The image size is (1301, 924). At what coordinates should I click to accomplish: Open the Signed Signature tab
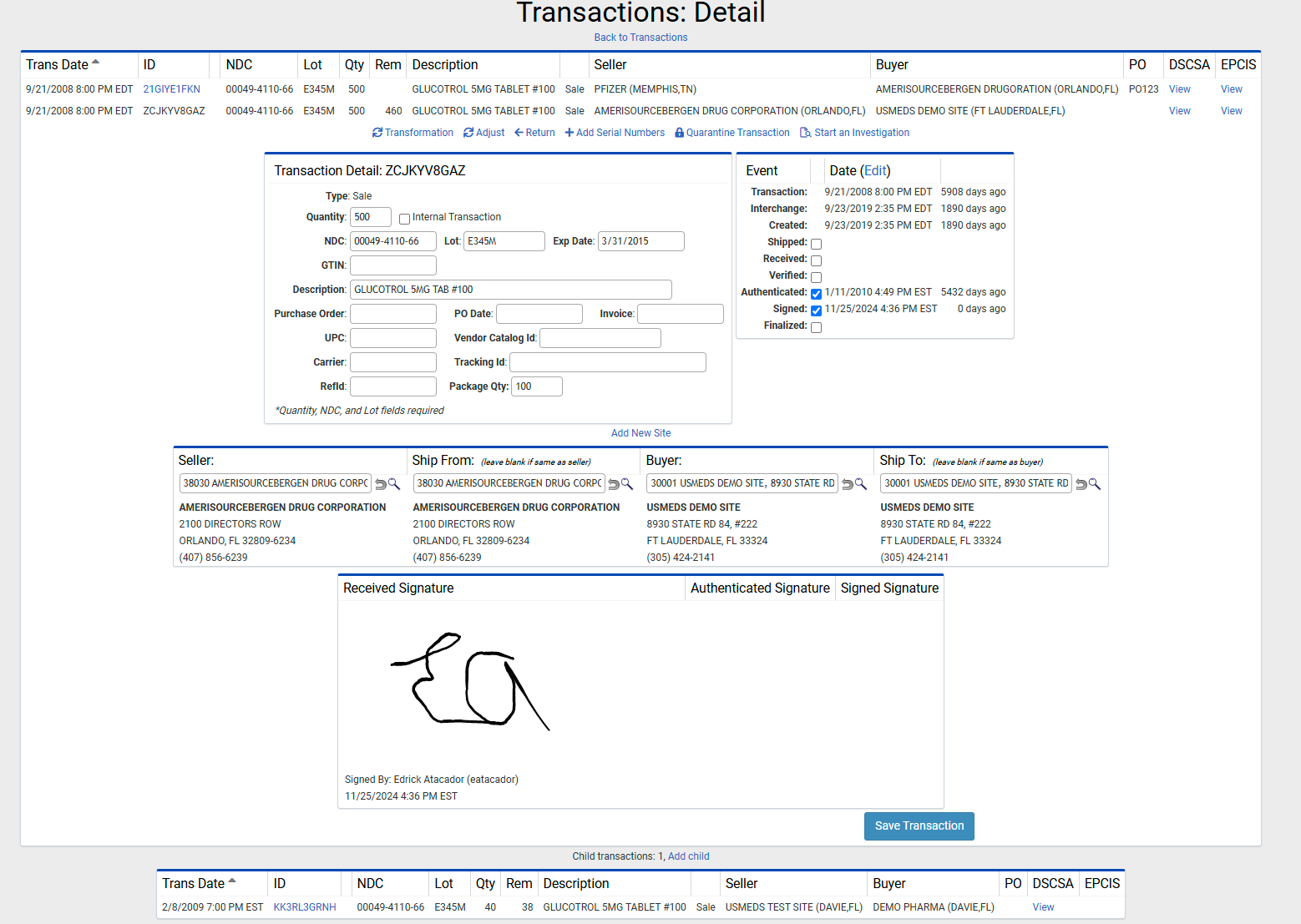point(888,588)
